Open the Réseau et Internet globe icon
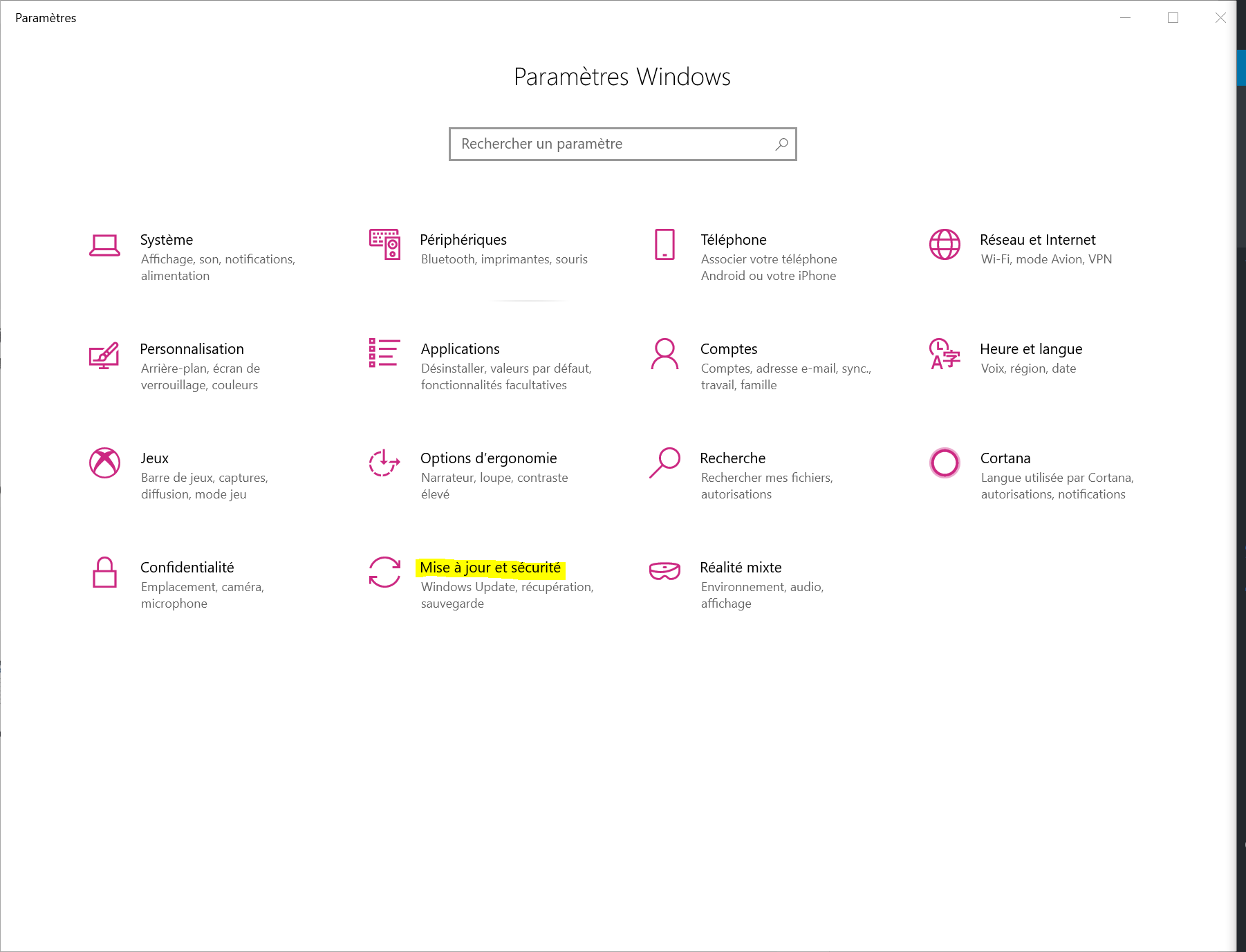 tap(945, 244)
